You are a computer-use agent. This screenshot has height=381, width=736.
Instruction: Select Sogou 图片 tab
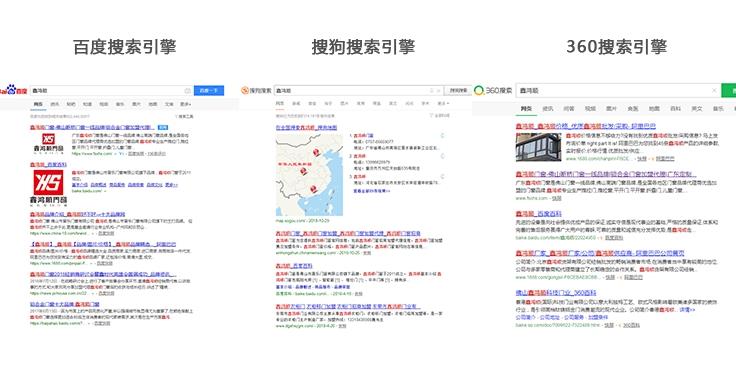coord(344,103)
